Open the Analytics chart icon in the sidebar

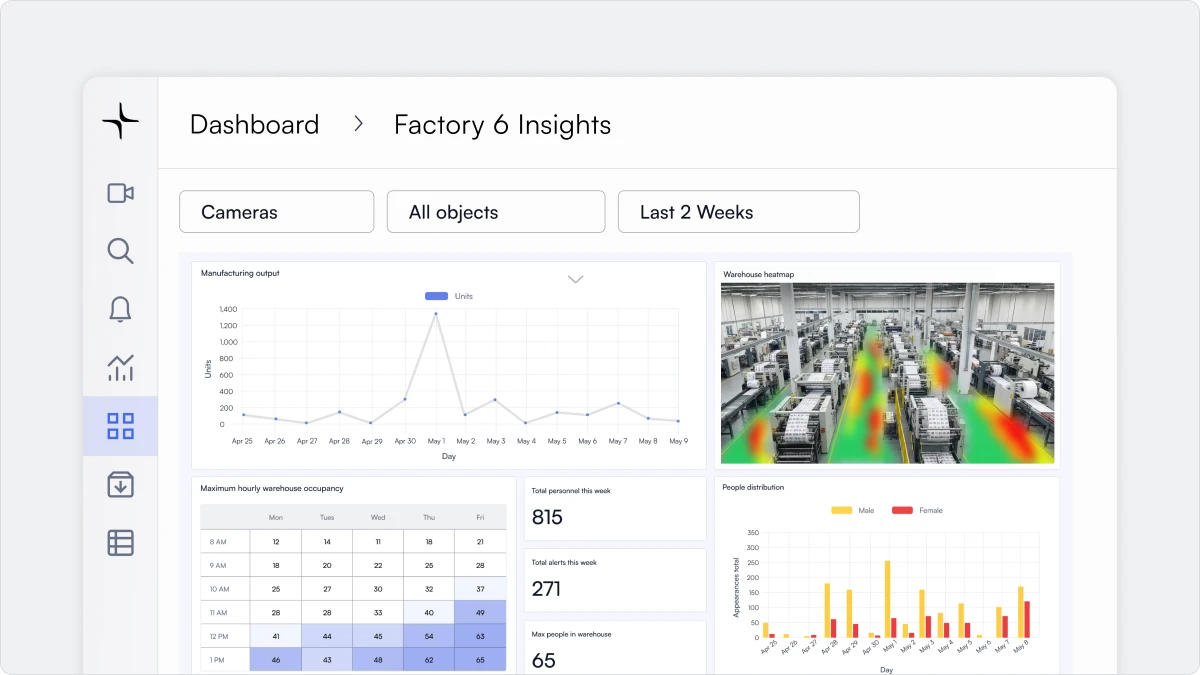pyautogui.click(x=120, y=368)
